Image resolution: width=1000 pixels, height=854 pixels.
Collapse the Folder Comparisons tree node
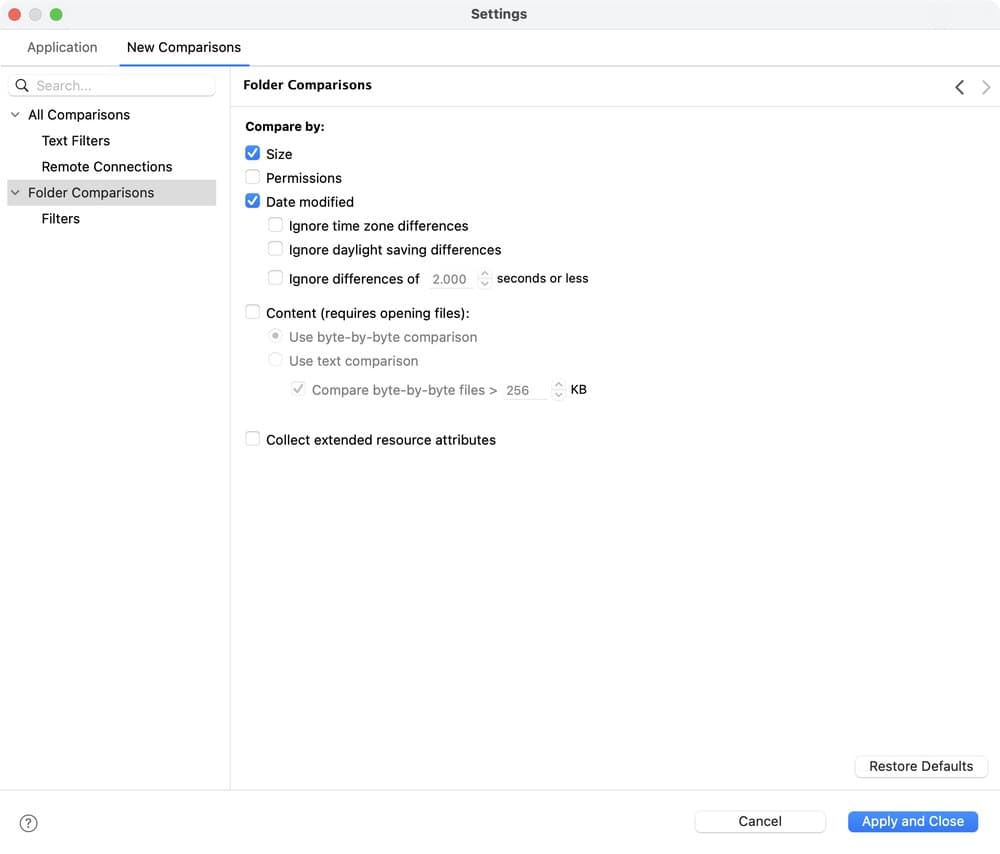(x=15, y=193)
